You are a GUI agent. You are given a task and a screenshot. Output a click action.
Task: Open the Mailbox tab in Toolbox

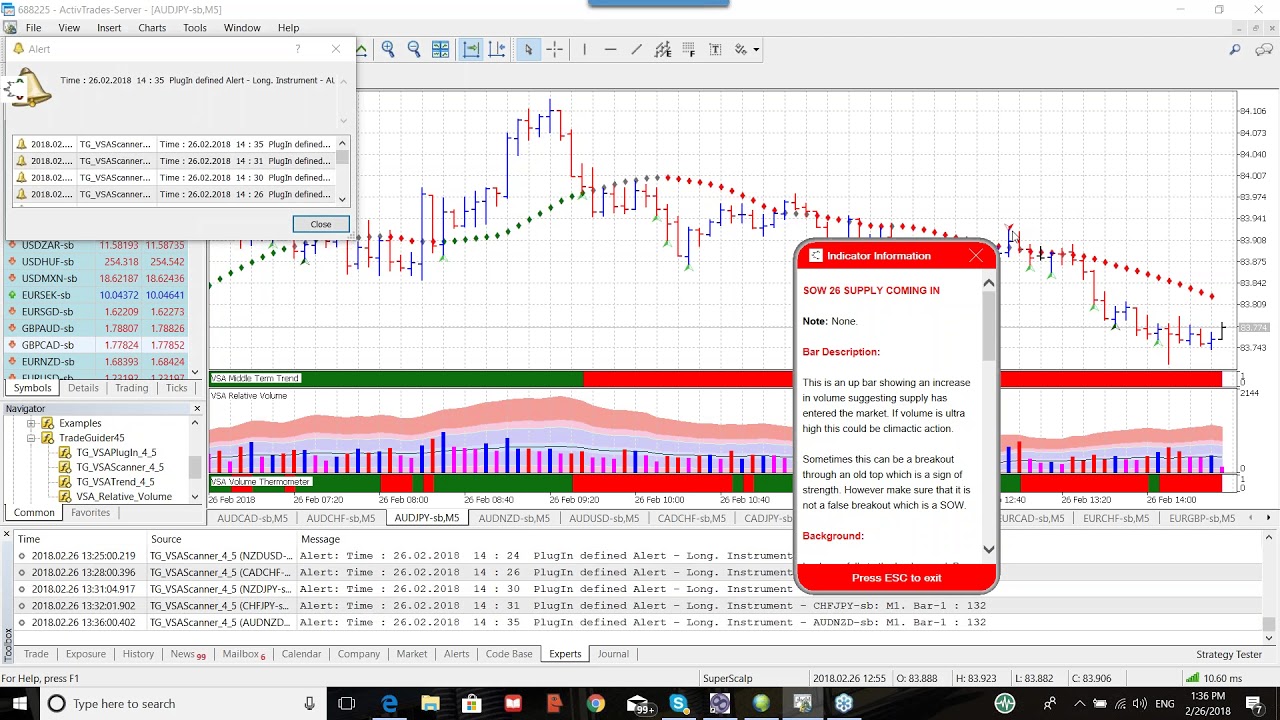pyautogui.click(x=244, y=654)
